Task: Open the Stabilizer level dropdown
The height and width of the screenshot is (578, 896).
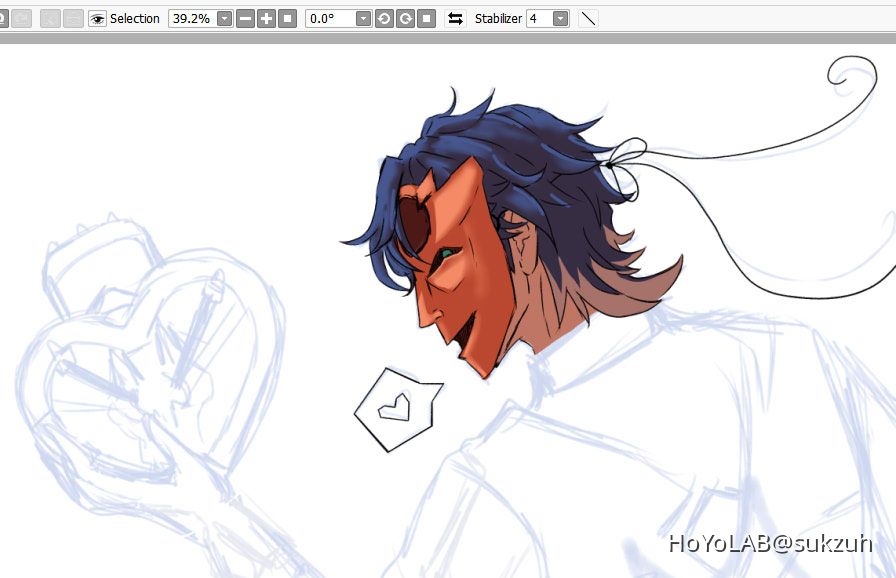Action: point(560,17)
